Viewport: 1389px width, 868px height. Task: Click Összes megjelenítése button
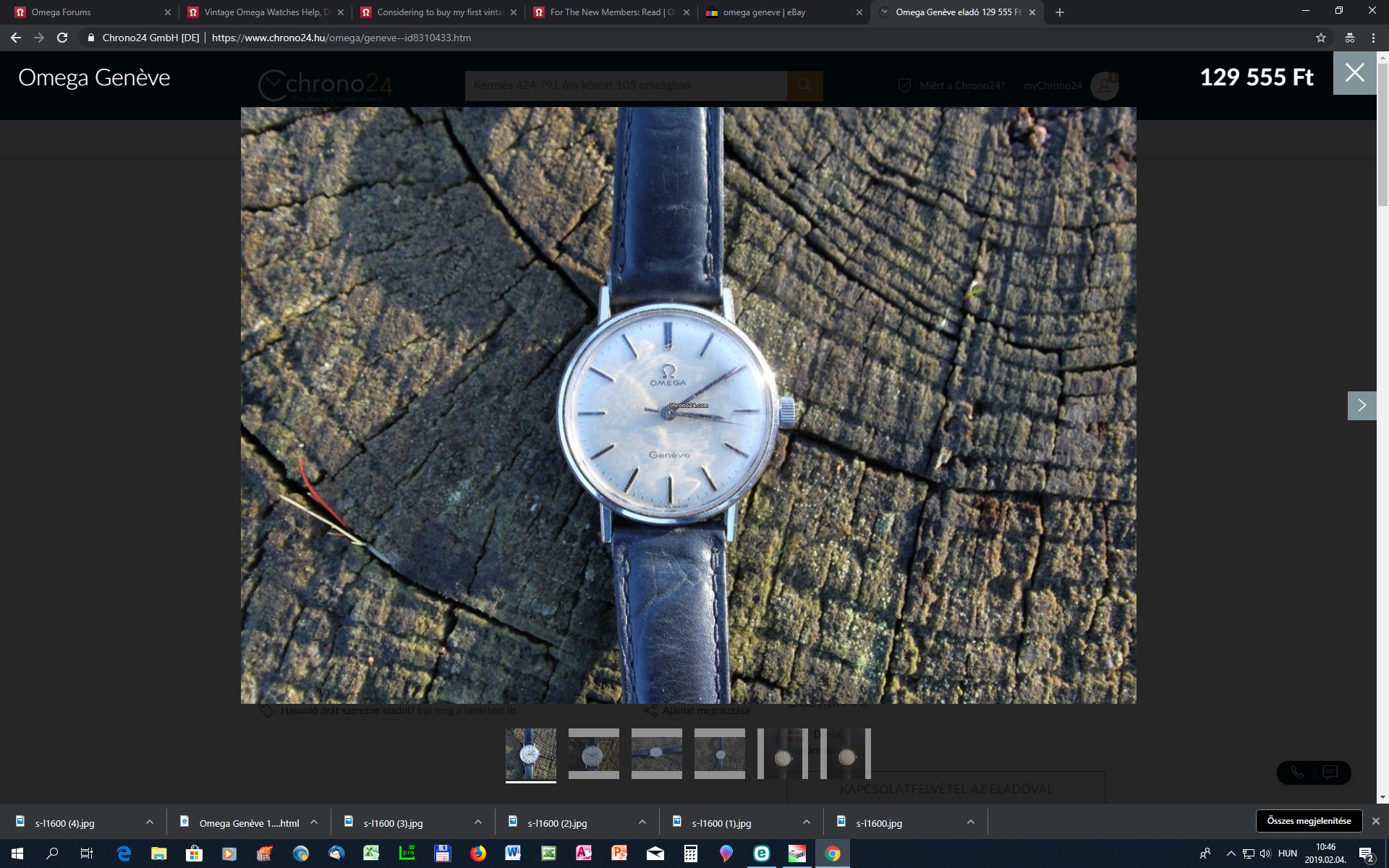[1309, 821]
